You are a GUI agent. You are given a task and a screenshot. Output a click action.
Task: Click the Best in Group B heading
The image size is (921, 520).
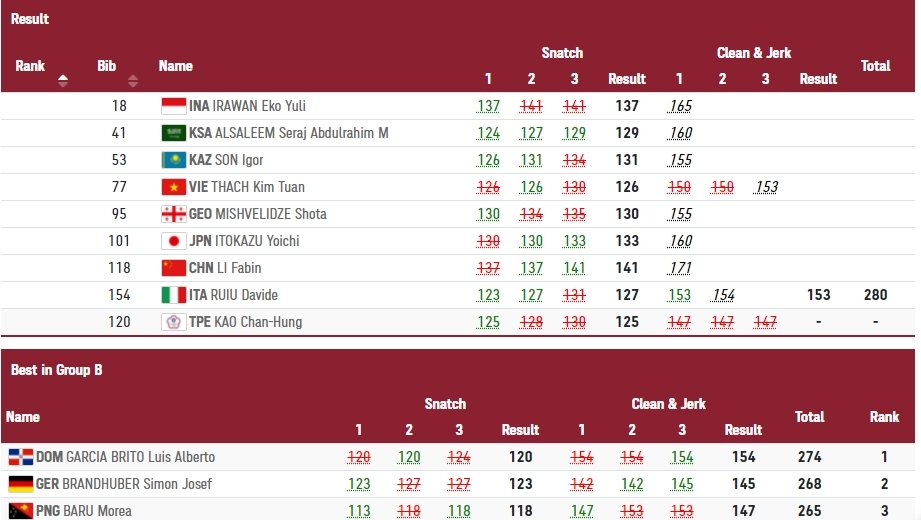tap(56, 370)
